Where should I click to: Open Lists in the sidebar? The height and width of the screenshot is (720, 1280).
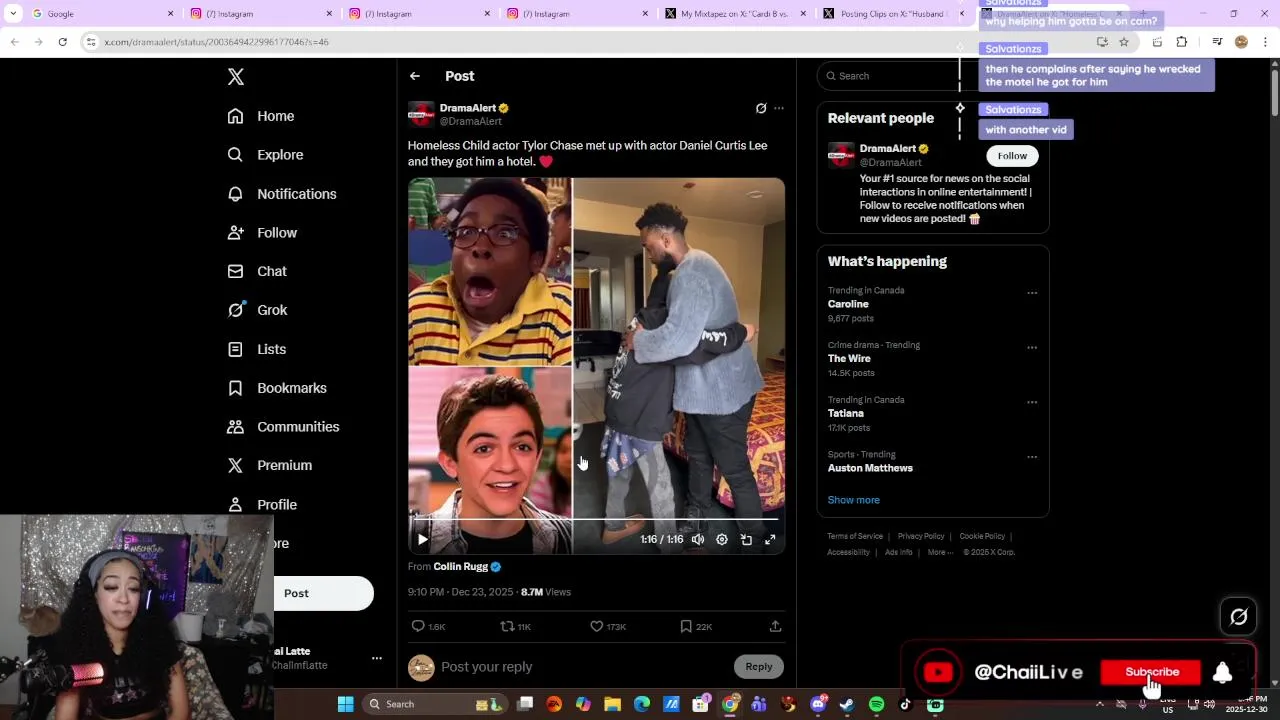(257, 349)
